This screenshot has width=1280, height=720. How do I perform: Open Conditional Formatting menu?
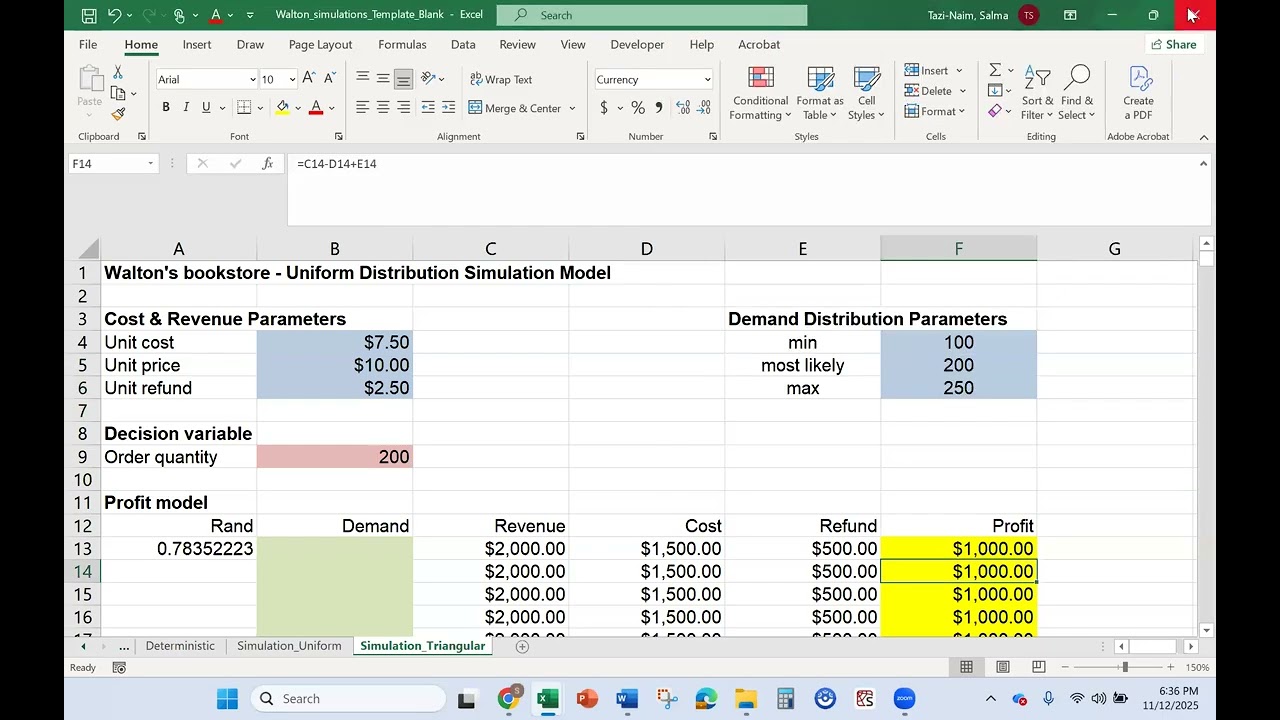coord(761,94)
